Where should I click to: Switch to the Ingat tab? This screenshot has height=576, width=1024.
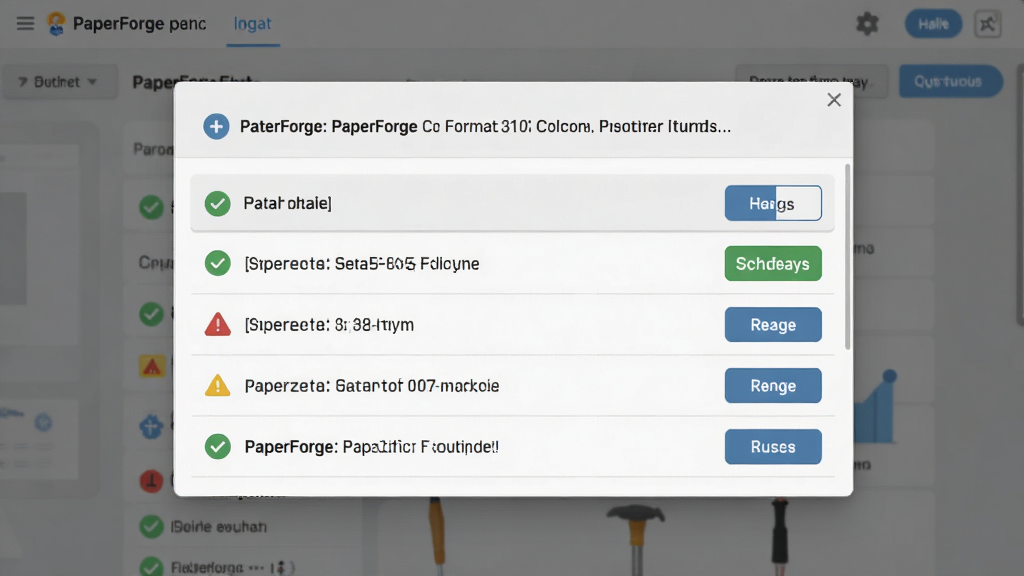tap(253, 24)
